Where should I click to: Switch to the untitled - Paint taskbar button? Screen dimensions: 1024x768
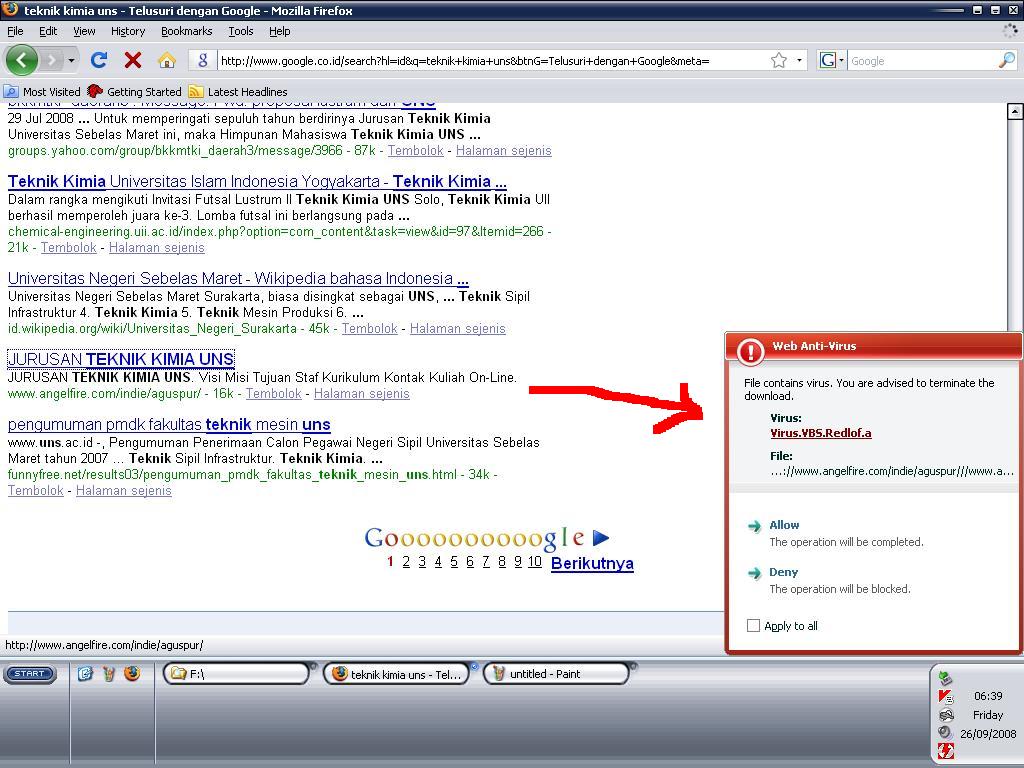click(x=556, y=674)
